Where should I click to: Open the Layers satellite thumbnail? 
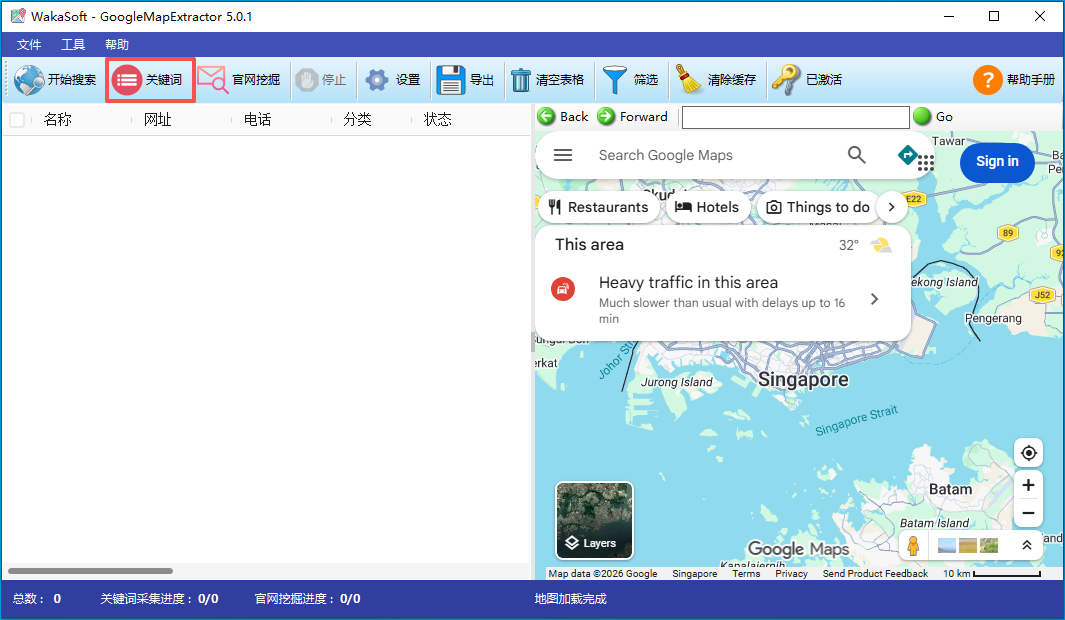594,520
